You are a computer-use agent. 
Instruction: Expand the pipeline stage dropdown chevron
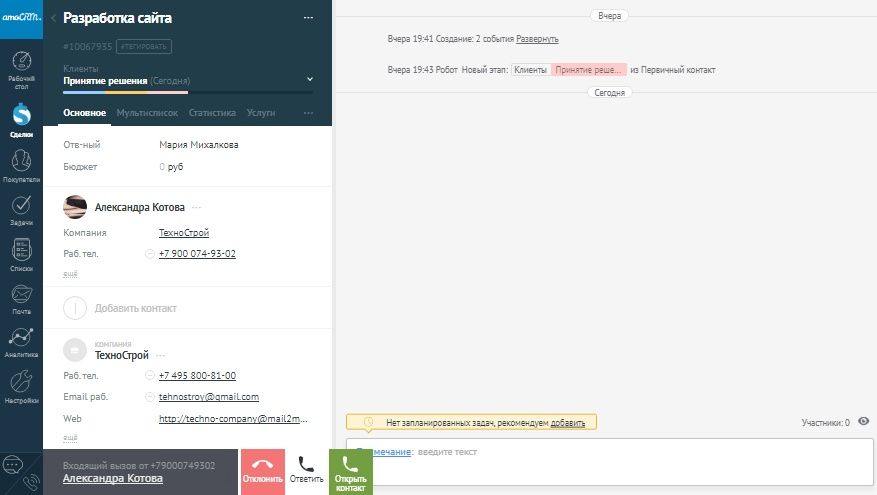310,79
